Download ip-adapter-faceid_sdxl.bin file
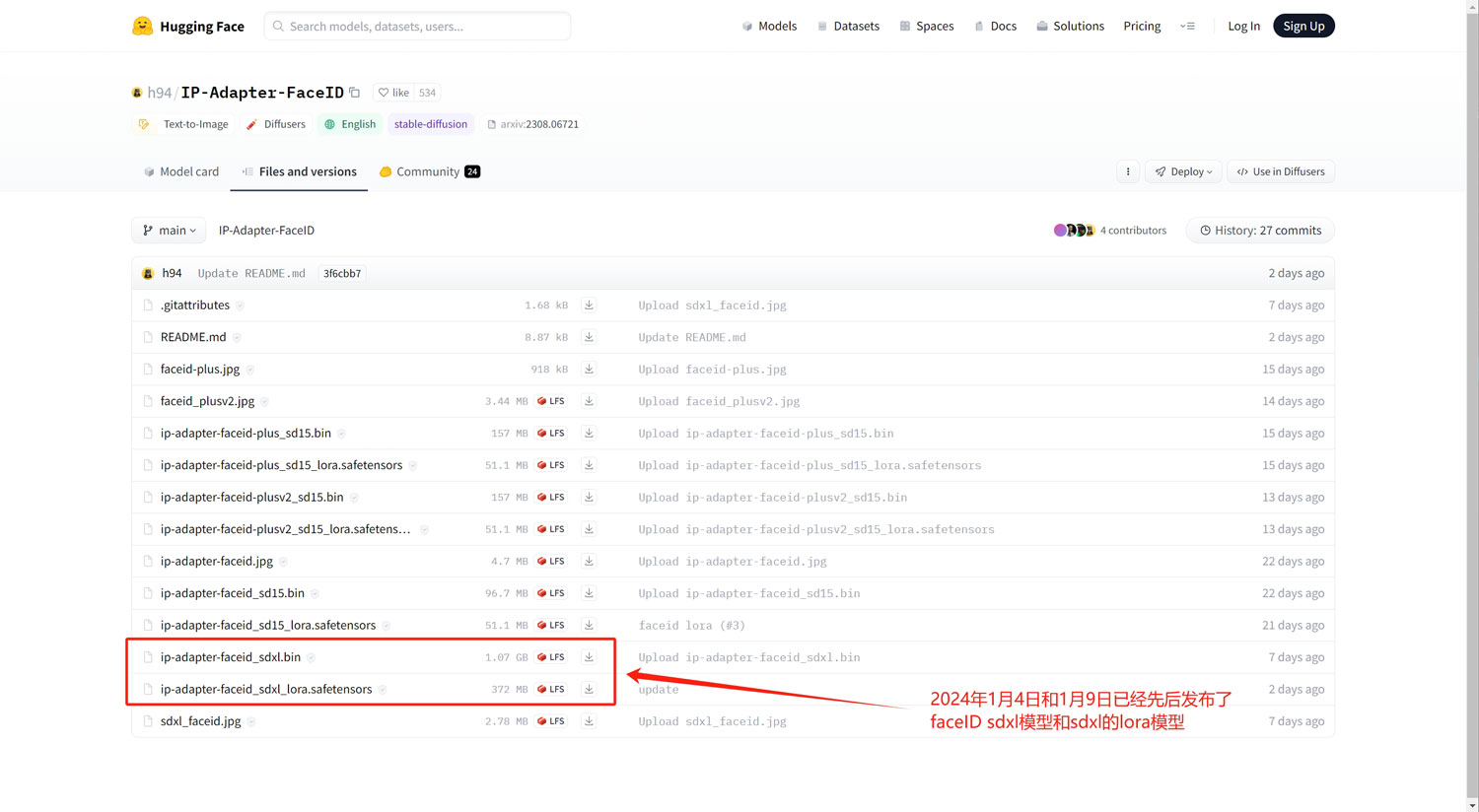 (x=589, y=657)
